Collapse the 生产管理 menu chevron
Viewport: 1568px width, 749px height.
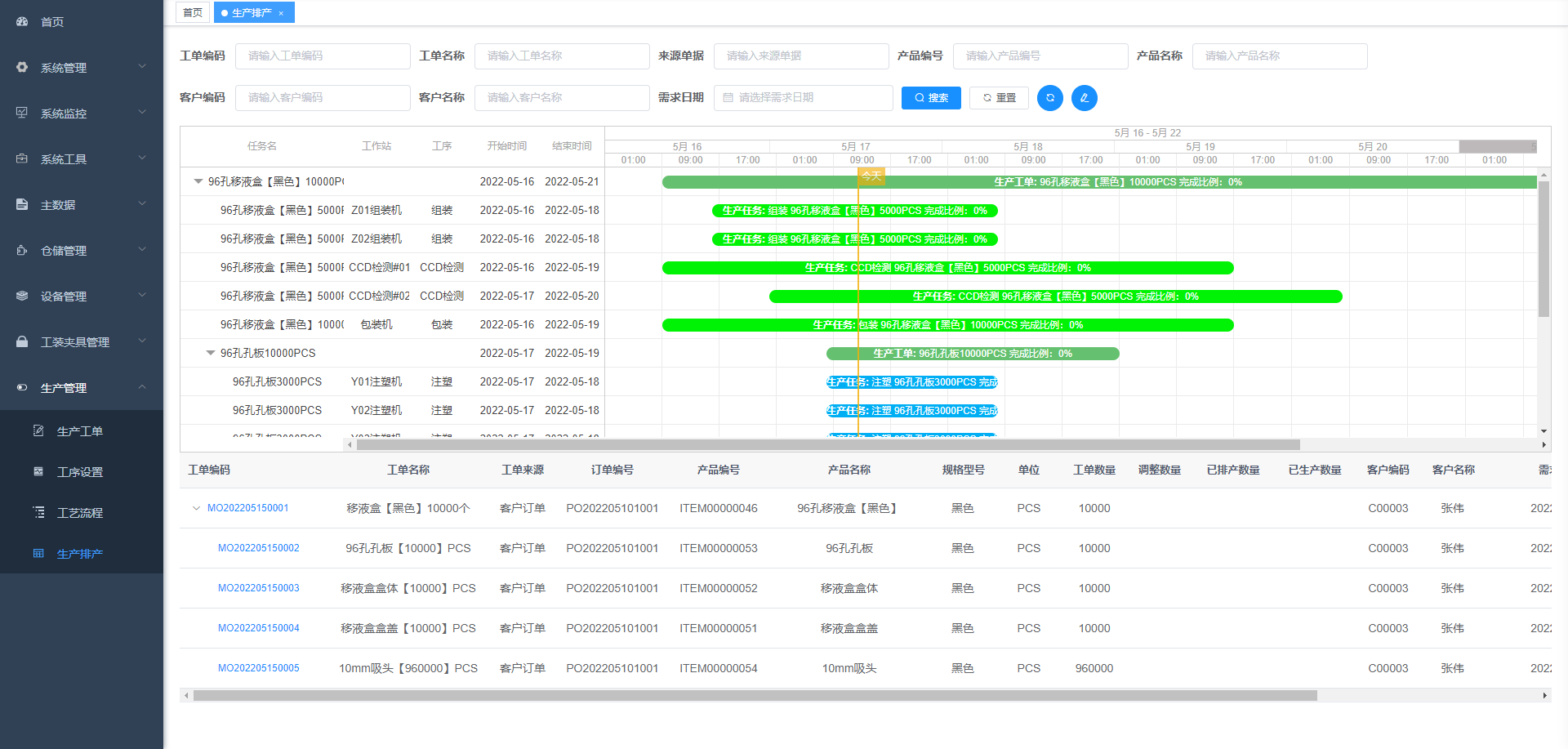[x=142, y=387]
